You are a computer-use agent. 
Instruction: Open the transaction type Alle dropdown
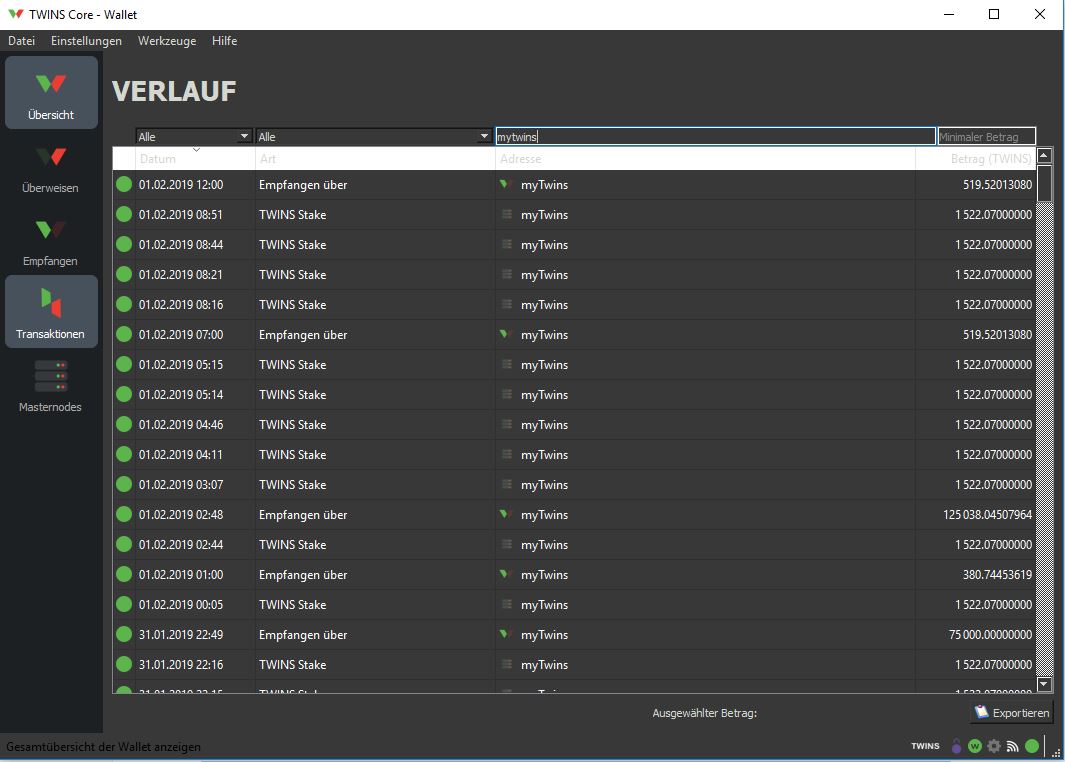(374, 137)
